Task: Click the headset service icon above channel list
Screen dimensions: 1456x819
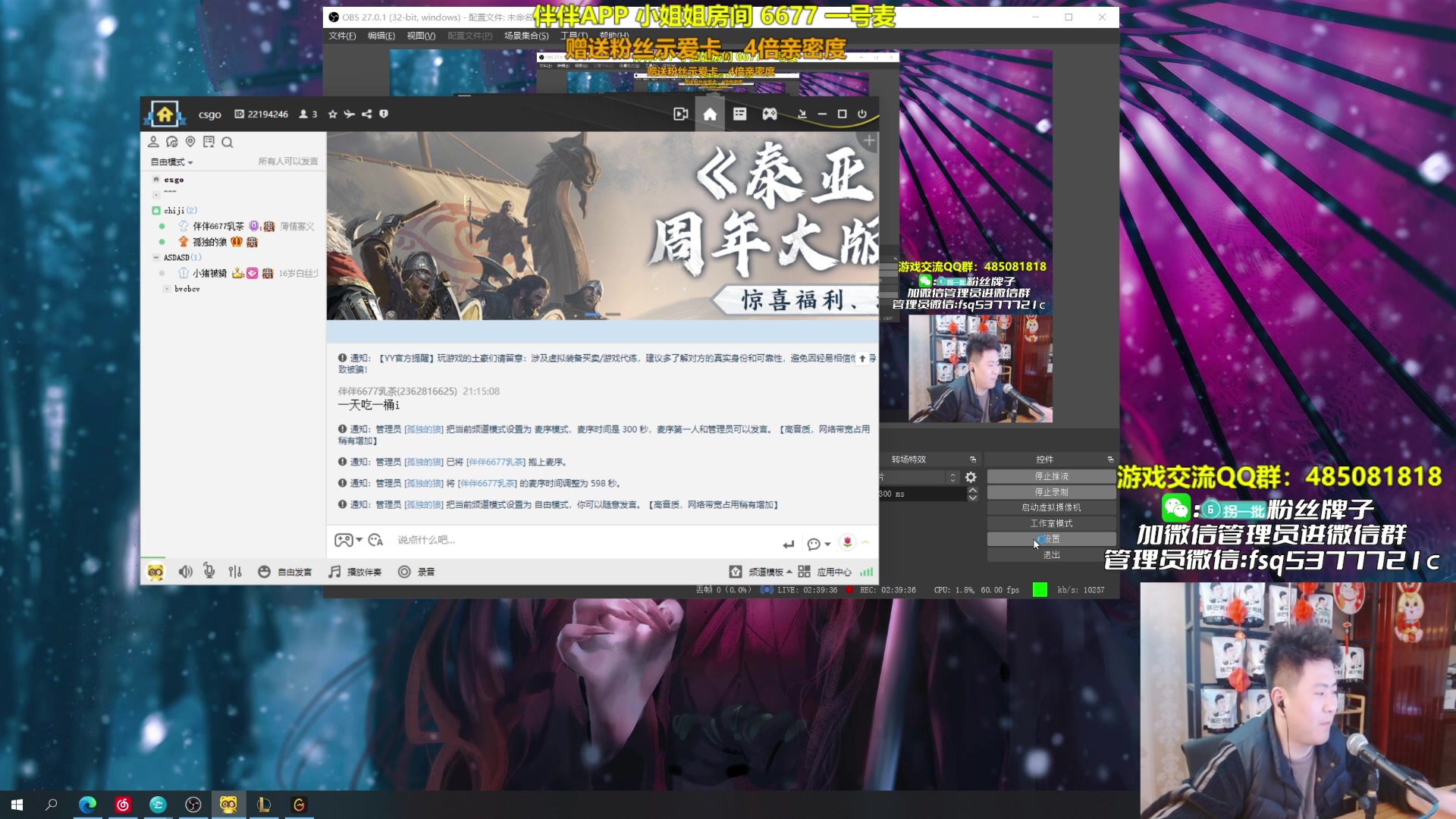Action: (172, 142)
